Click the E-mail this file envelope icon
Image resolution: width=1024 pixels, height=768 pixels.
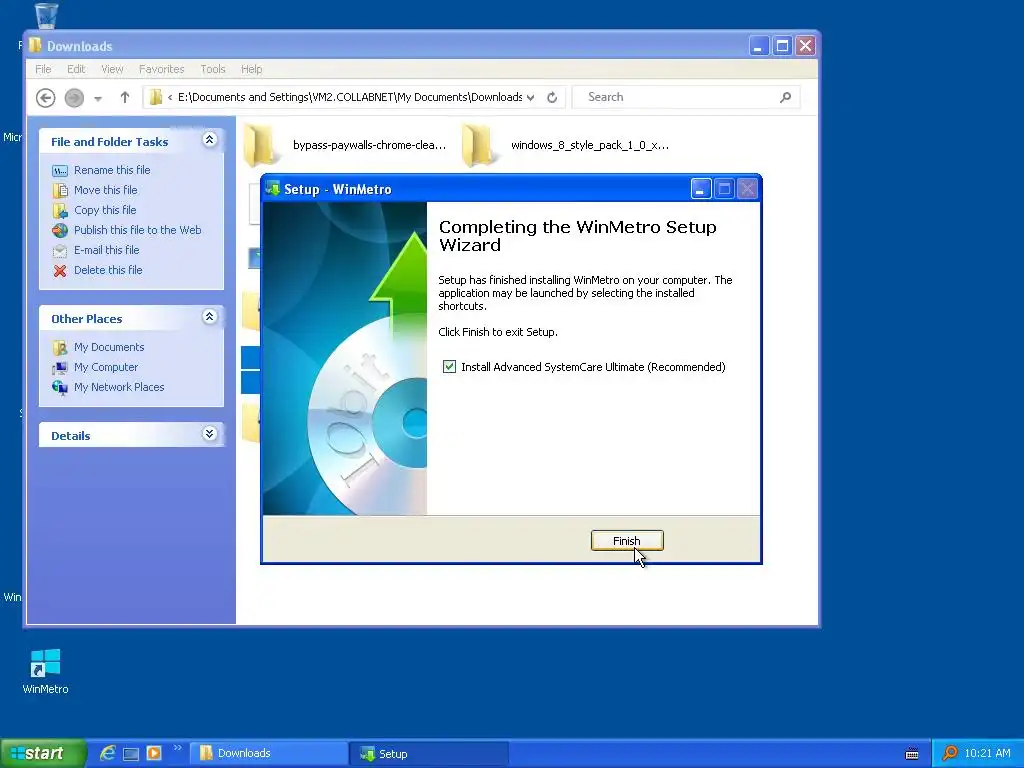pyautogui.click(x=59, y=251)
